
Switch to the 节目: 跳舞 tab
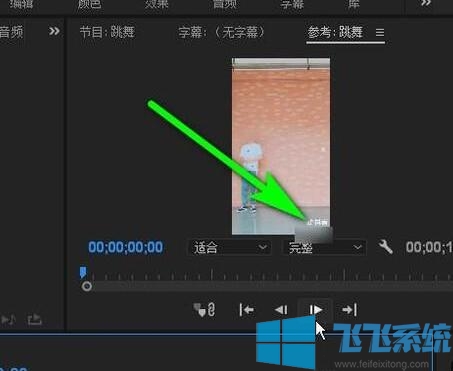[107, 32]
